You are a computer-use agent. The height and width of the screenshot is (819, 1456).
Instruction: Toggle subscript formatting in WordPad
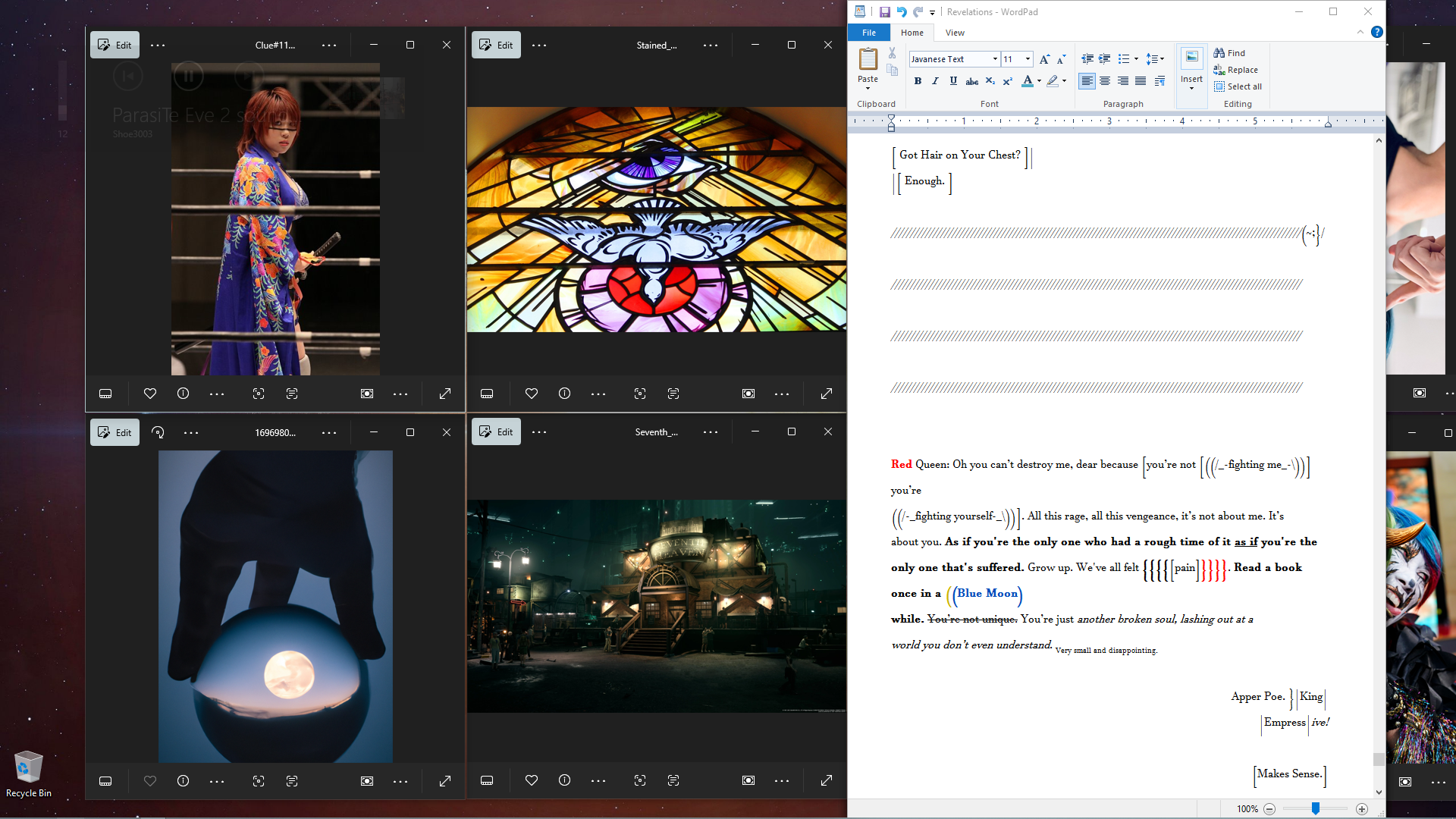coord(990,81)
